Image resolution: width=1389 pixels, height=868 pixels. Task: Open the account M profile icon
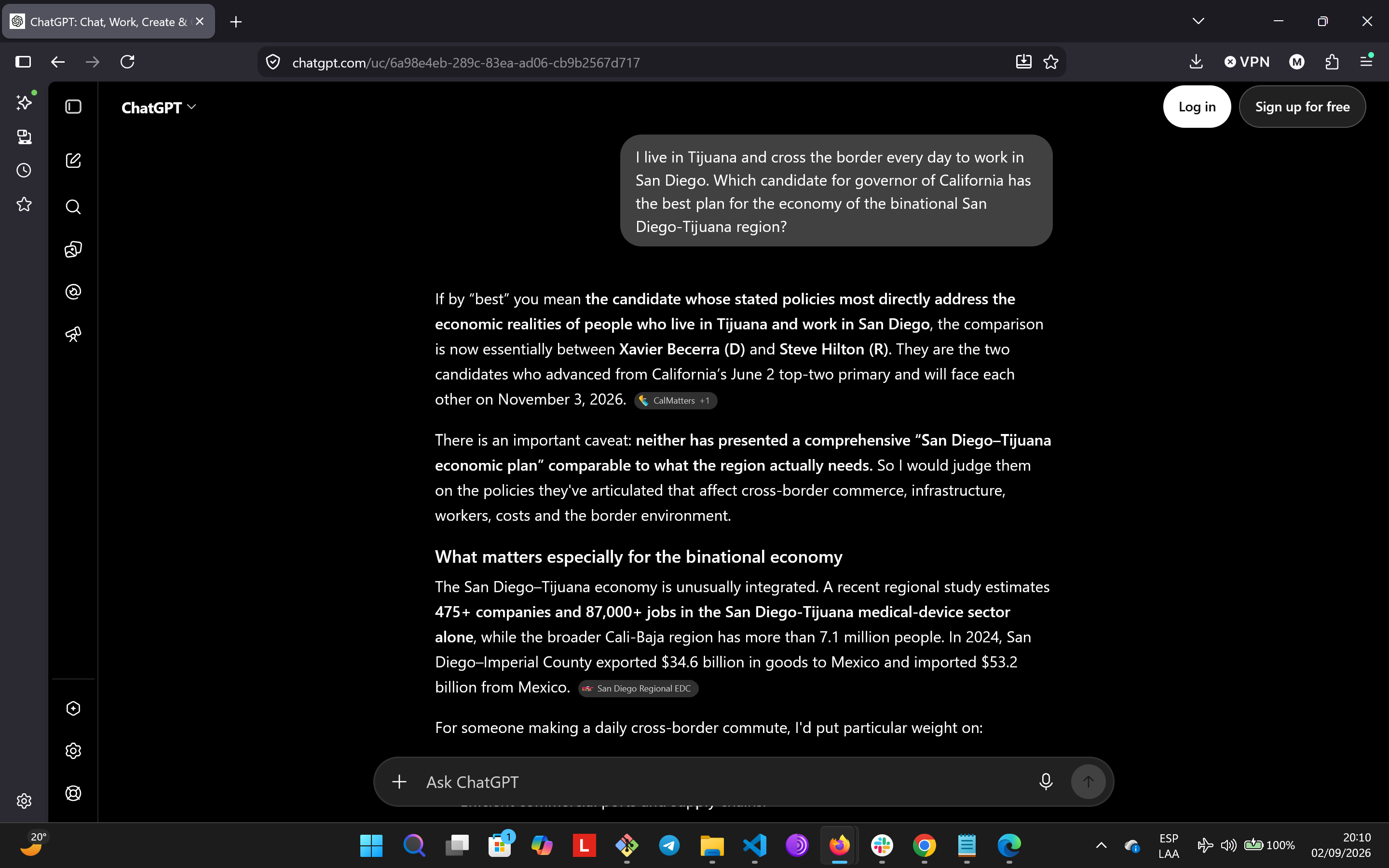1296,62
